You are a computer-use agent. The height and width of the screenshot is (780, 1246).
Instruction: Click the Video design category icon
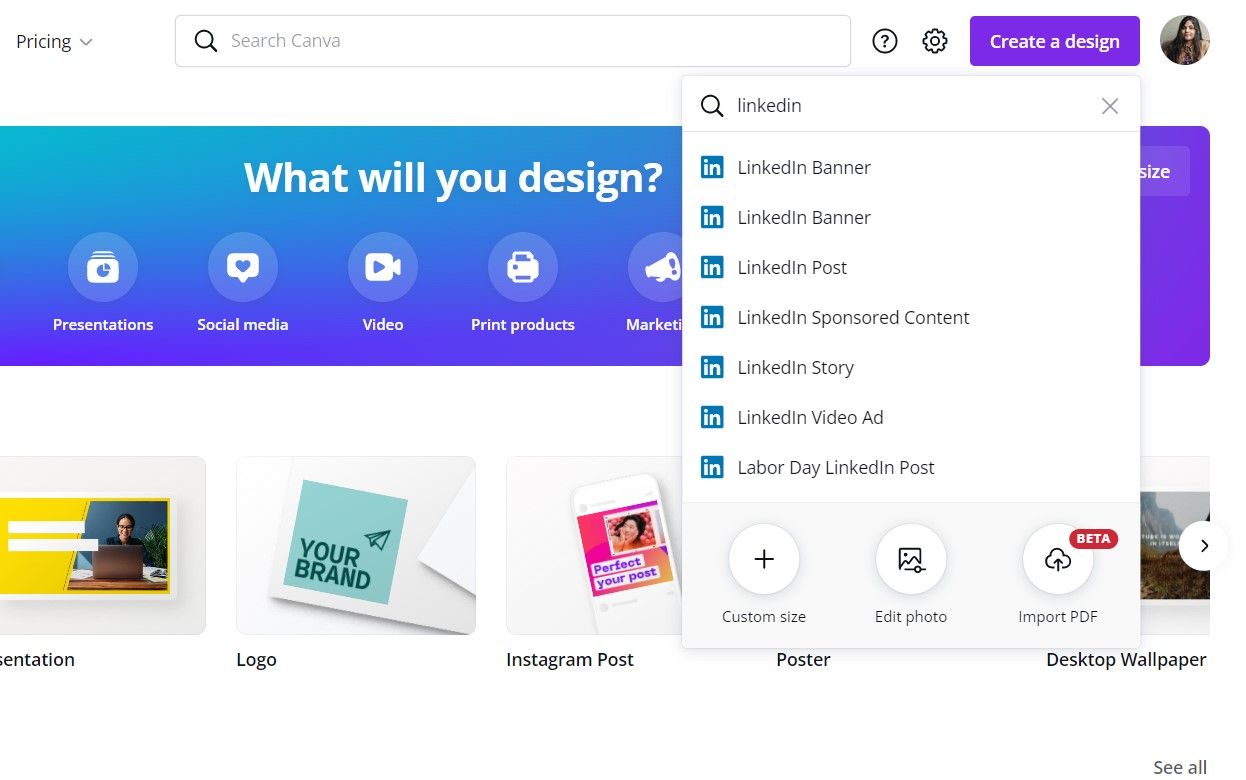coord(383,266)
